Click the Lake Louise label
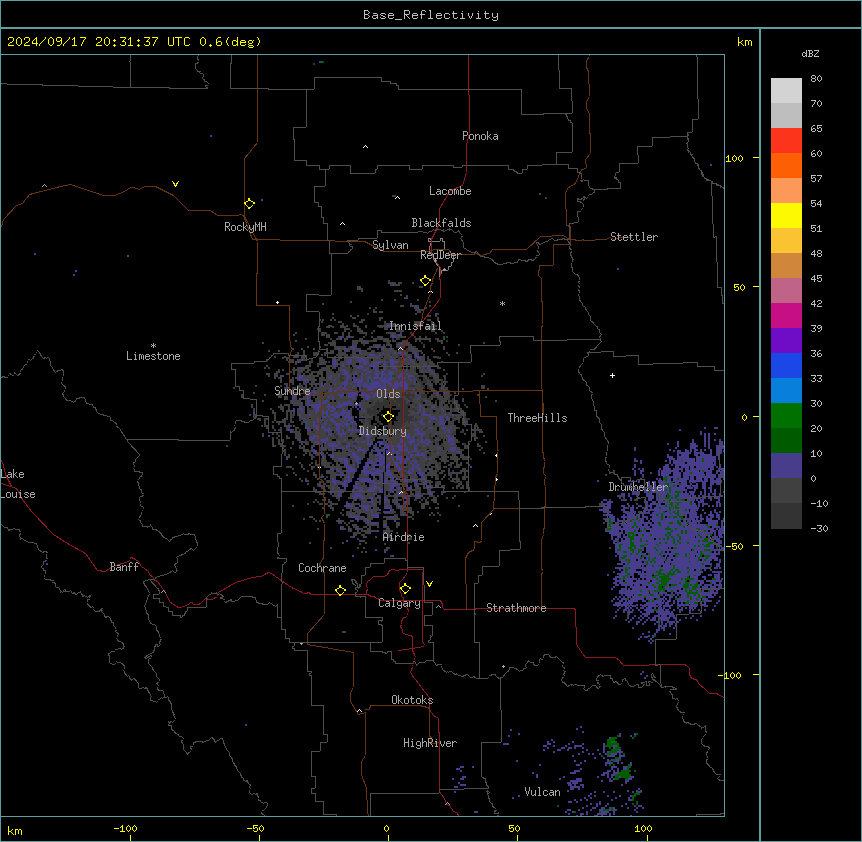Image resolution: width=862 pixels, height=842 pixels. (x=18, y=484)
